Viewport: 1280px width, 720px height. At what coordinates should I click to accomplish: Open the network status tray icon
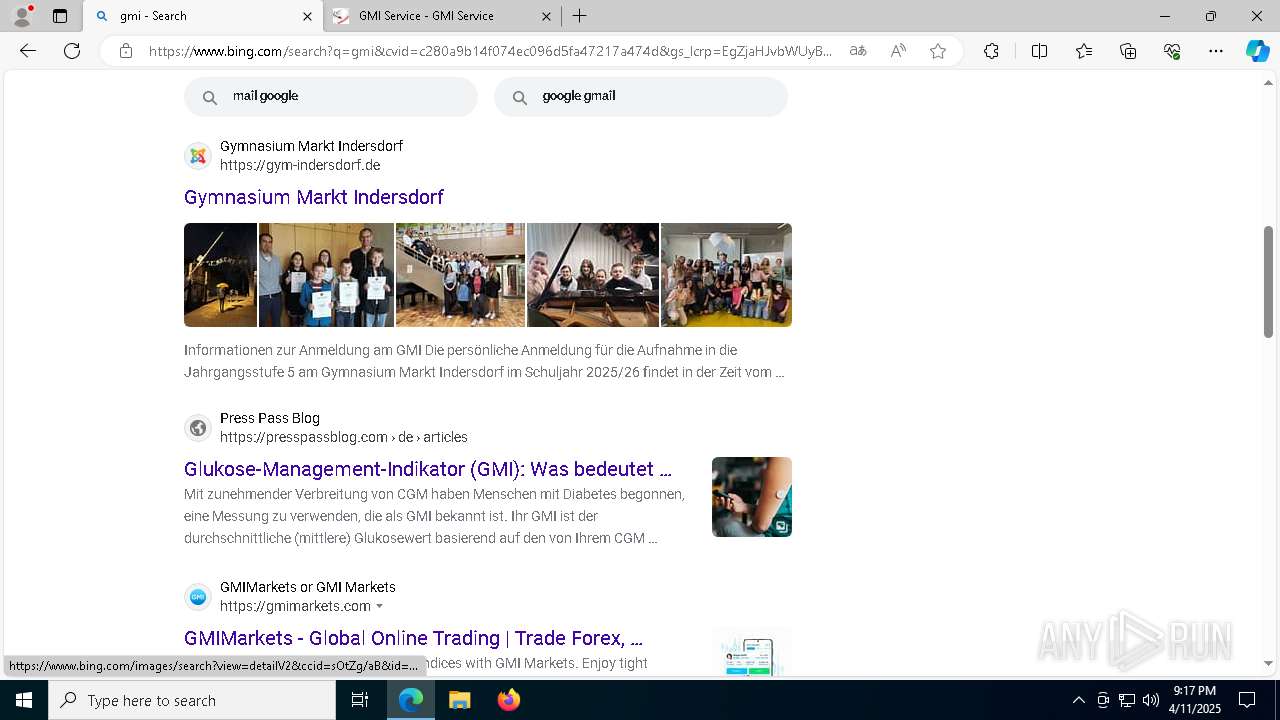point(1127,700)
